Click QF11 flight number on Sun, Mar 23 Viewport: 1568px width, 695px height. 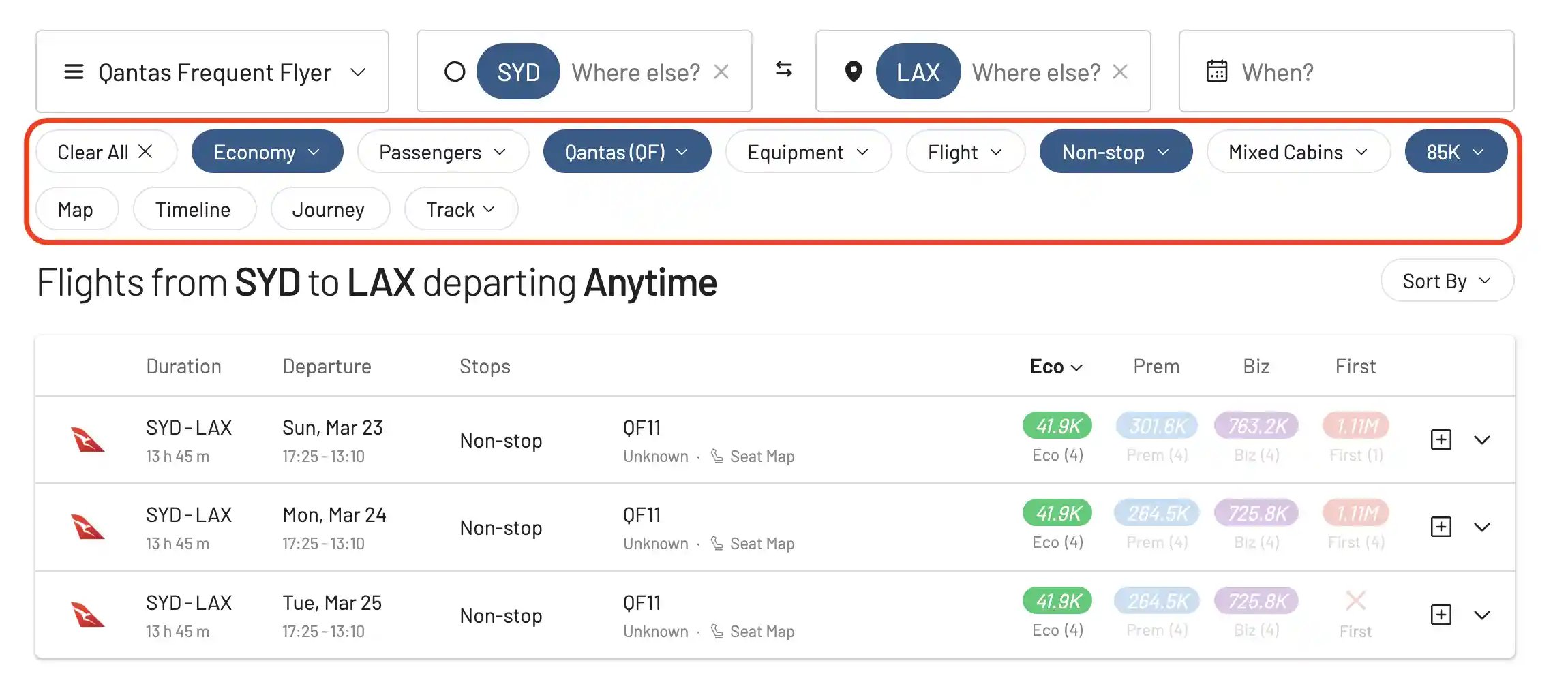(642, 428)
